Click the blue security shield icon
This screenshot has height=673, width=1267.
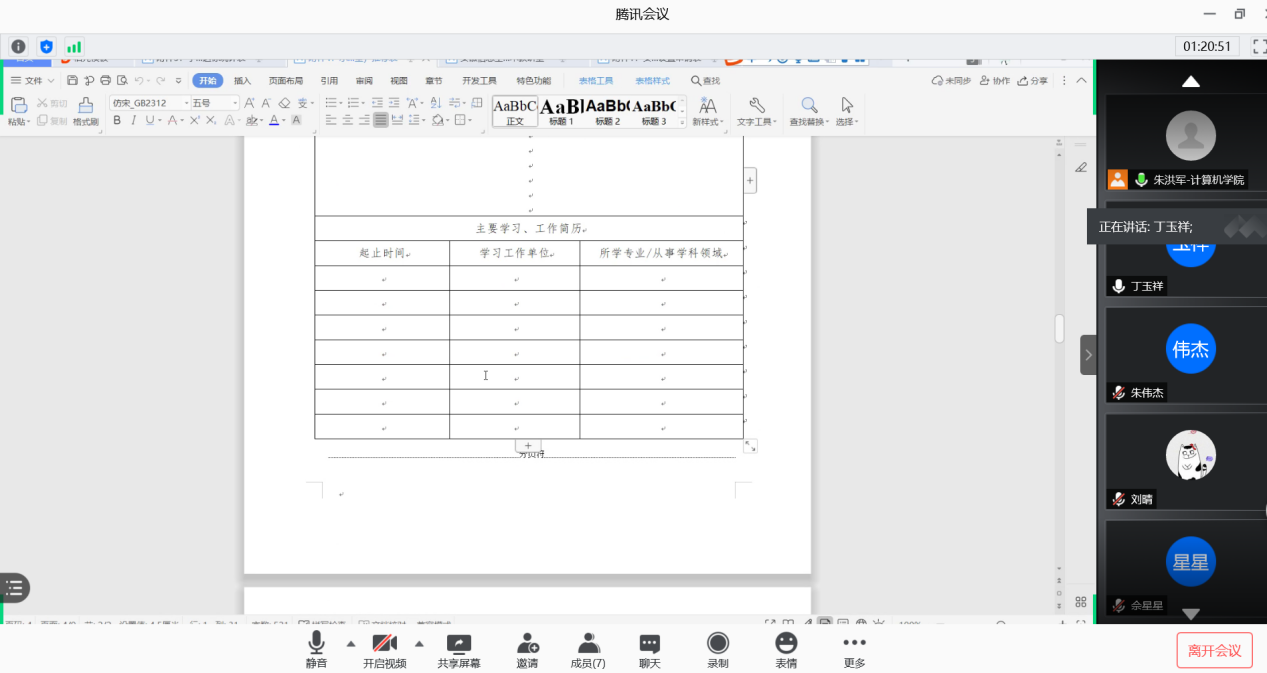46,46
